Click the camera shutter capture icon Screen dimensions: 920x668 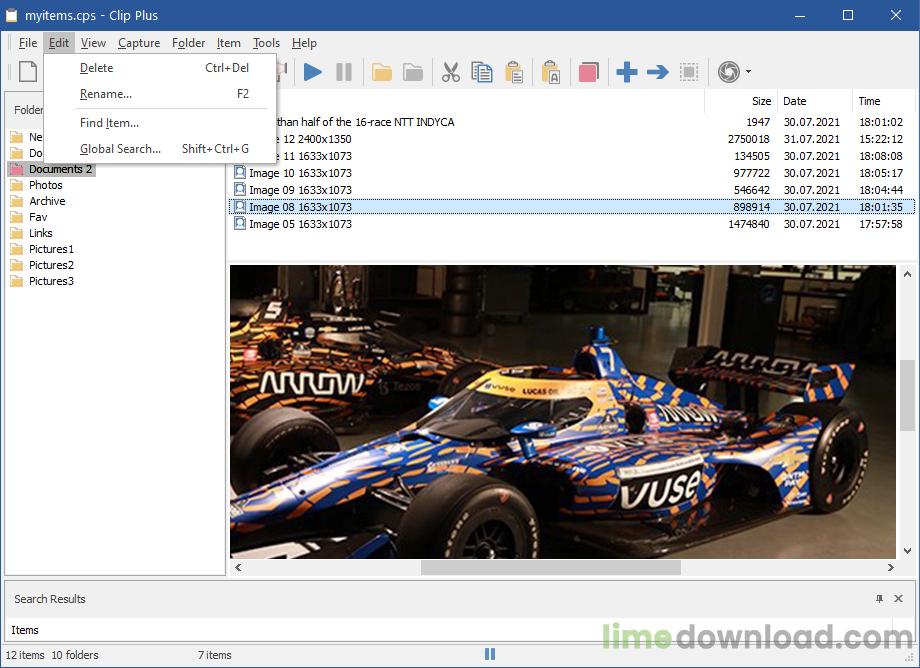pyautogui.click(x=729, y=72)
